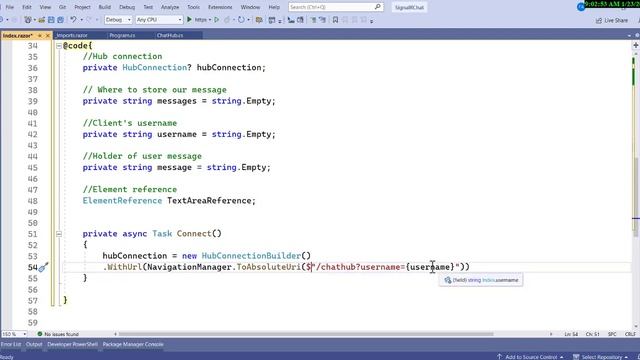Image resolution: width=640 pixels, height=360 pixels.
Task: Collapse the Connect() method outlining toggle
Action: [59, 234]
